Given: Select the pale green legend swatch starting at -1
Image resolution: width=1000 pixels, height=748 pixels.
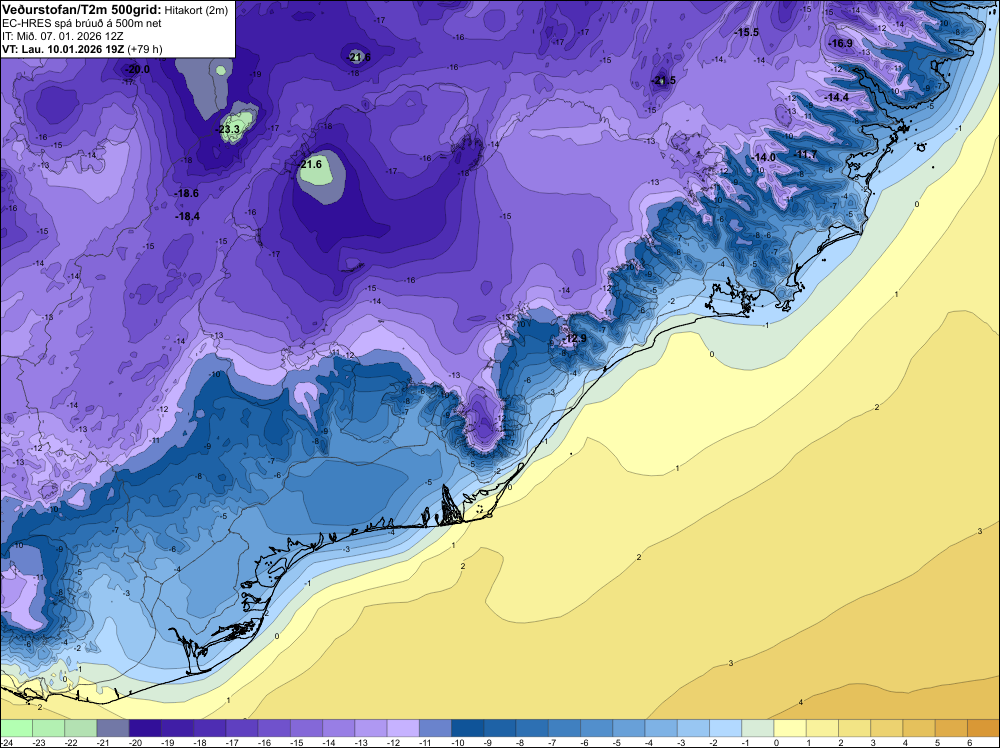Looking at the screenshot, I should pyautogui.click(x=758, y=728).
